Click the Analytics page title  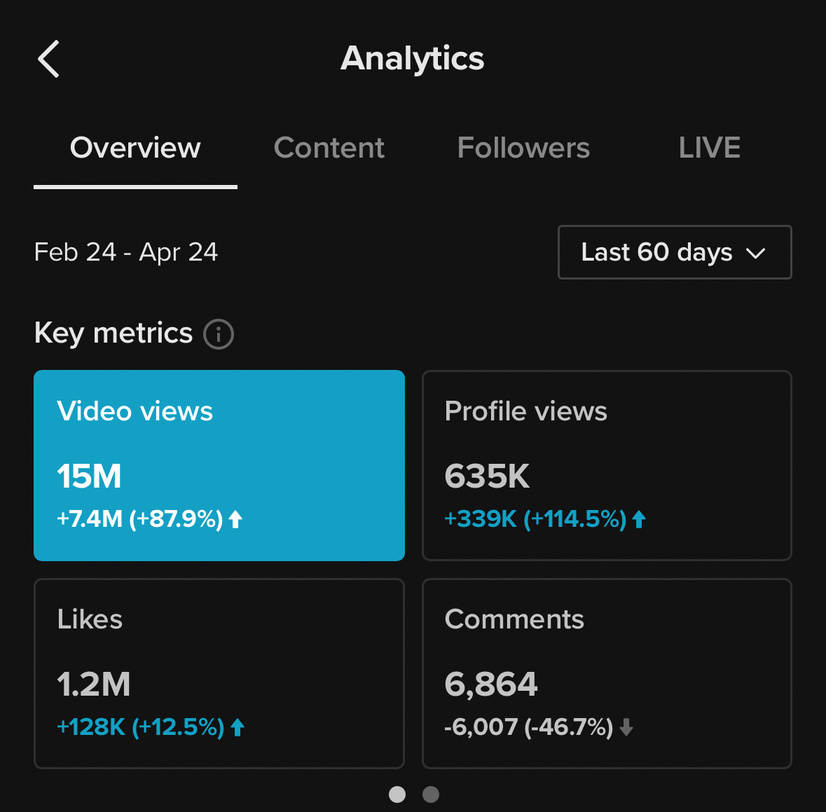pos(412,59)
